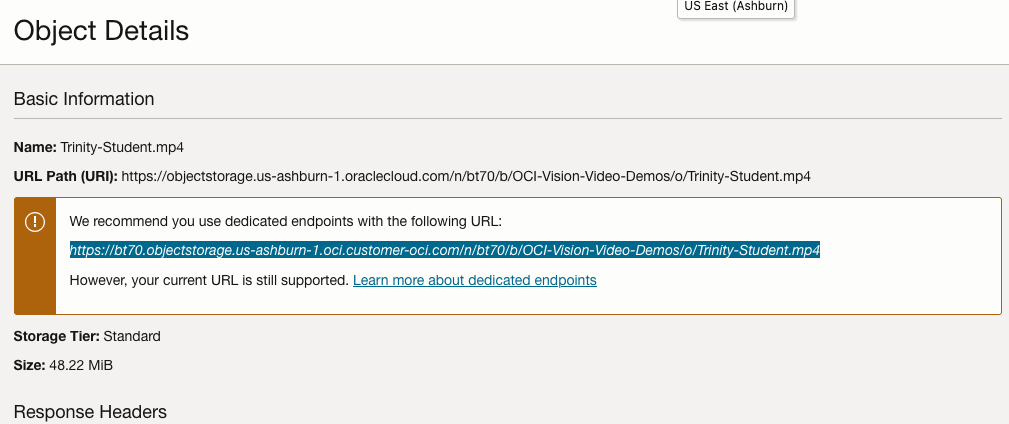
Task: Click the Object Details page title
Action: click(101, 31)
